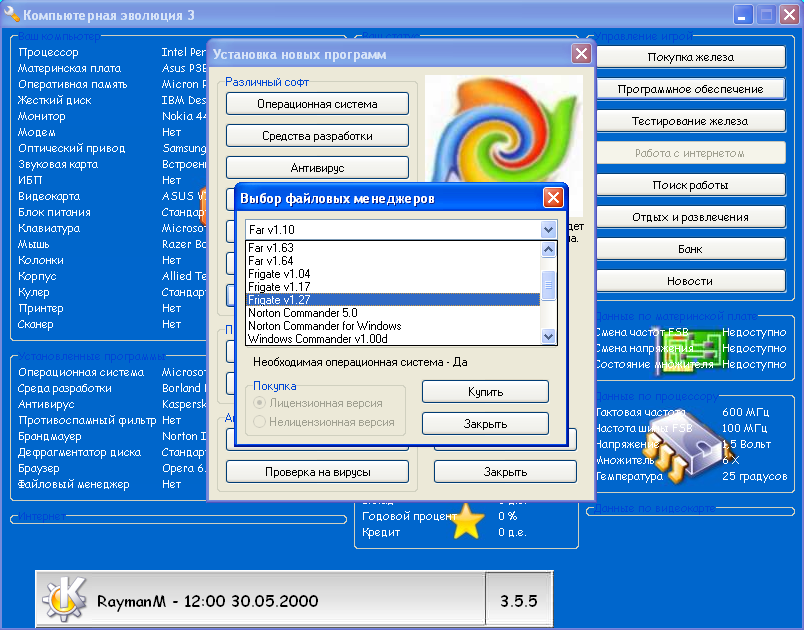
Task: Click the Купить button
Action: pos(485,392)
